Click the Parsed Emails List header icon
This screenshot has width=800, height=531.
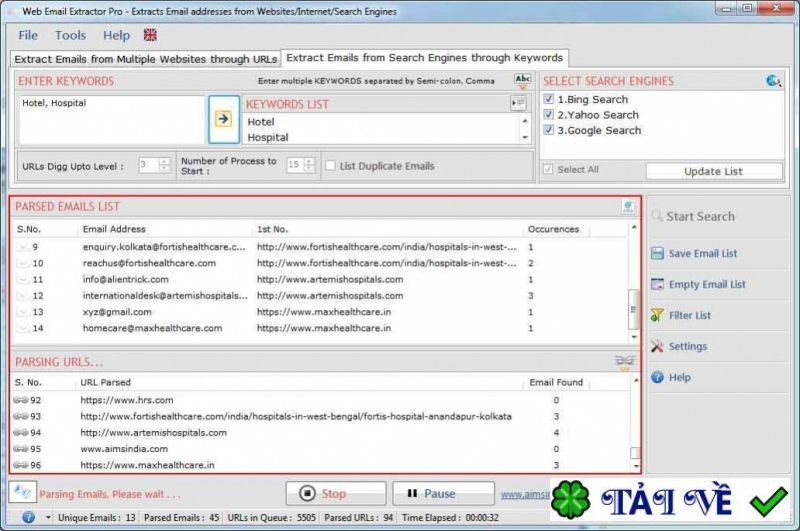click(628, 206)
